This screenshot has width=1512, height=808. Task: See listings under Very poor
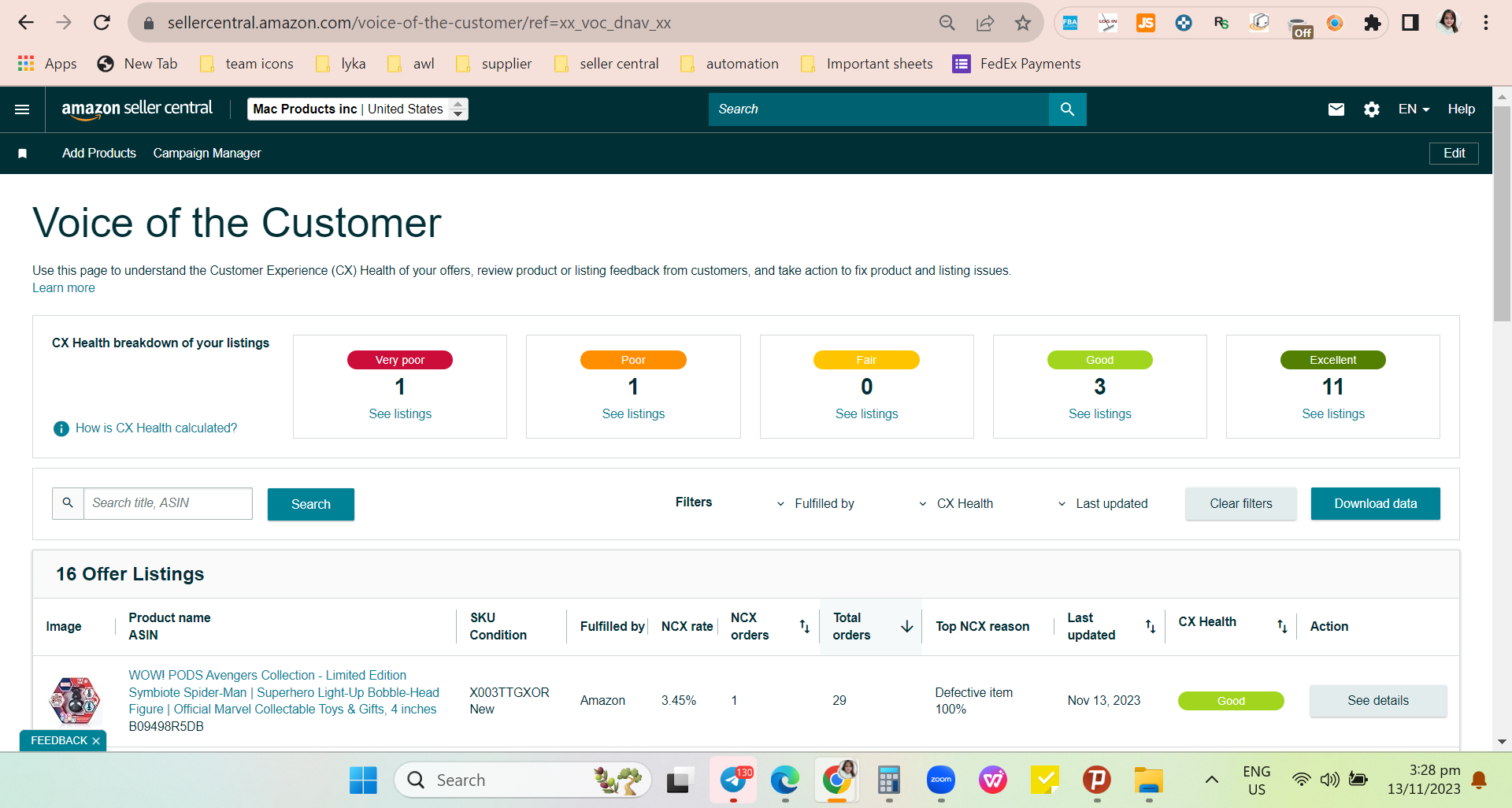(400, 414)
